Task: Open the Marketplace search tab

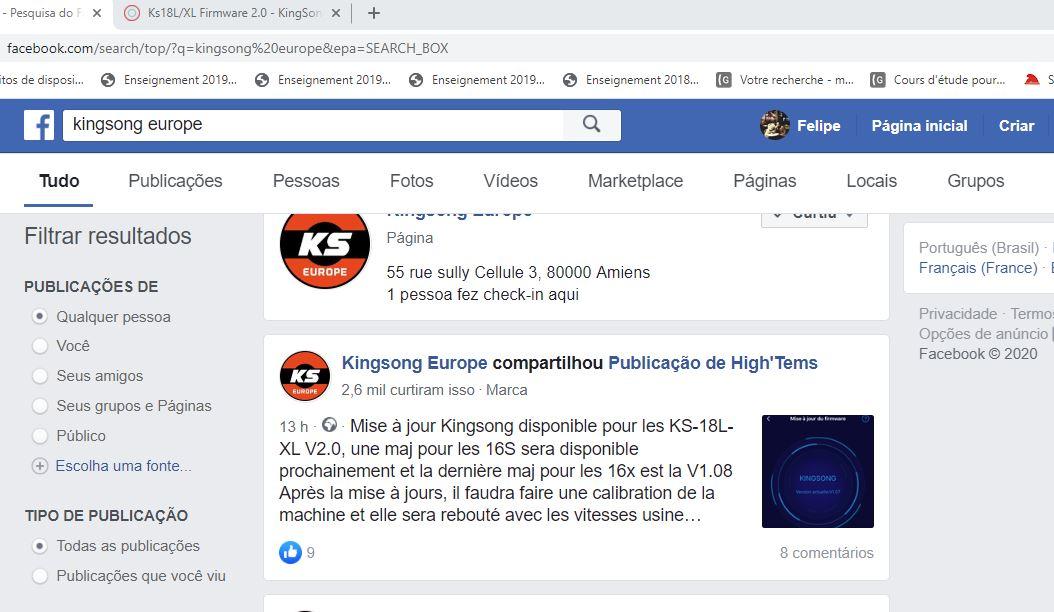Action: point(635,181)
